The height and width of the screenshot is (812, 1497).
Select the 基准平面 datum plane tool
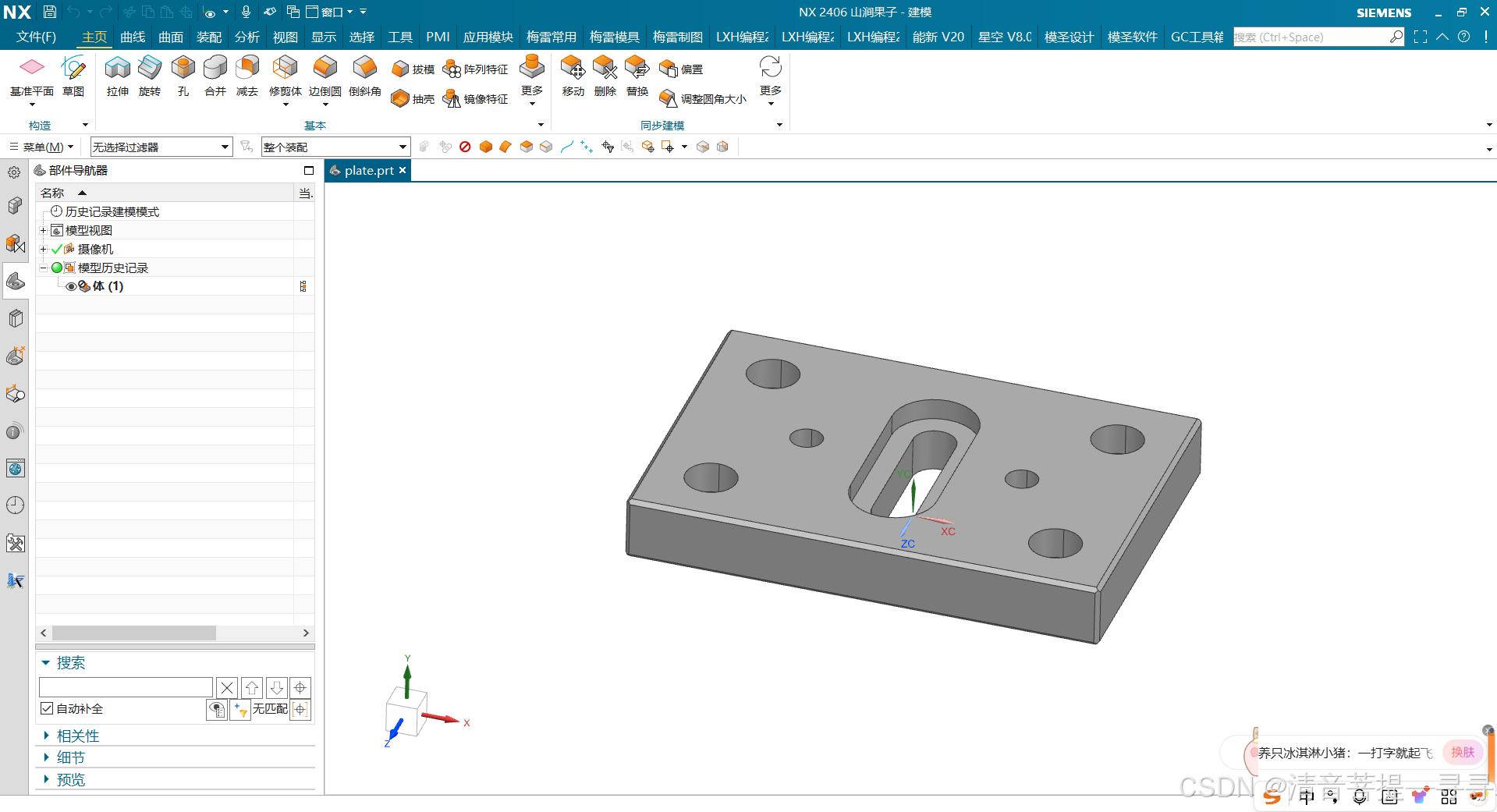click(x=32, y=76)
